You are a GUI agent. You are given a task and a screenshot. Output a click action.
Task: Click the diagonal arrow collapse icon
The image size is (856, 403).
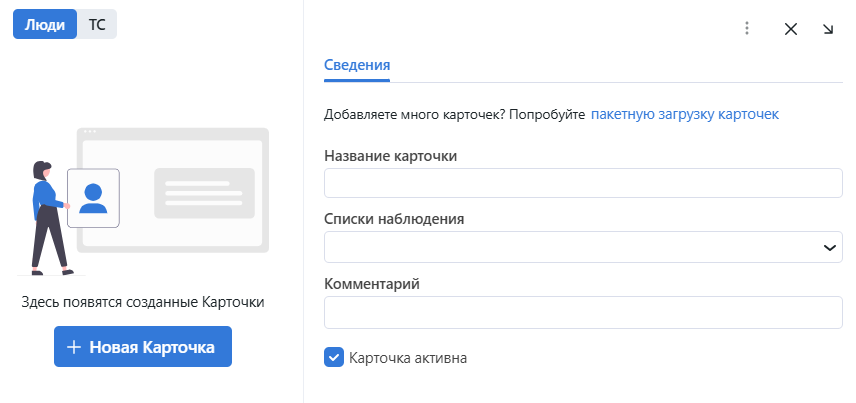tap(828, 29)
